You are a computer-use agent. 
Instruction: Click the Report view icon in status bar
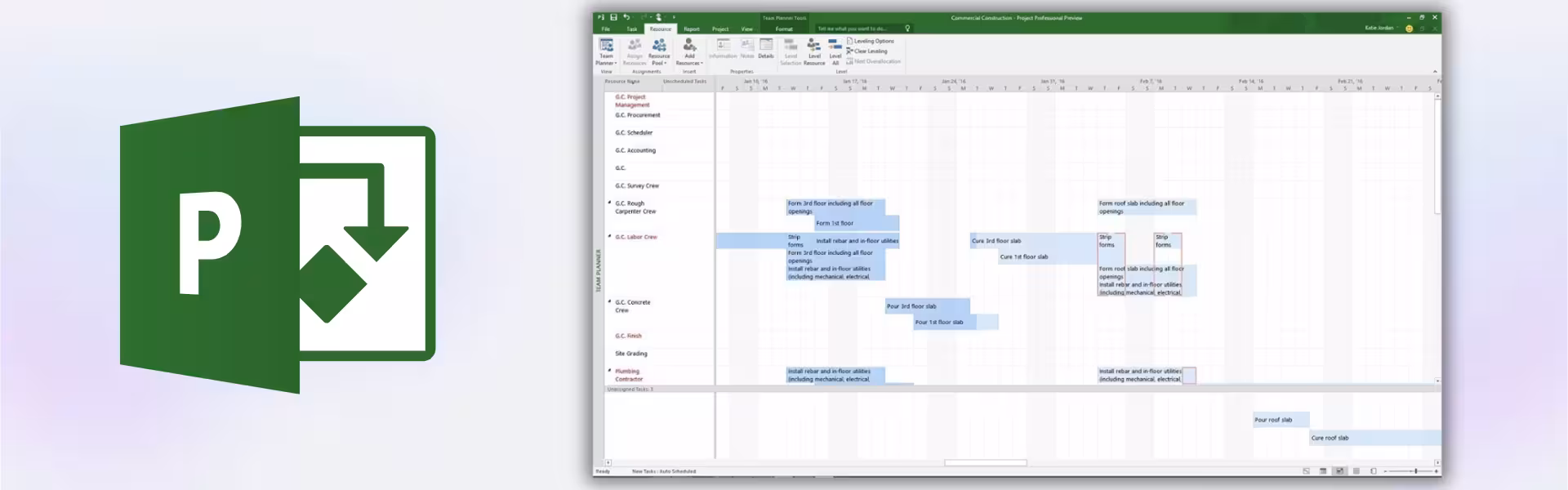(x=1373, y=471)
